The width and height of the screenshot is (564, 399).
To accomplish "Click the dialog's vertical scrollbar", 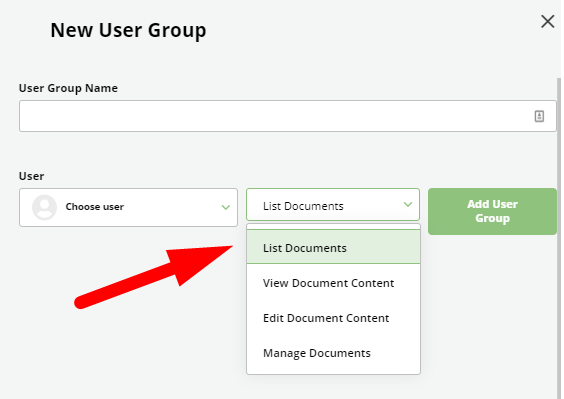I will 559,237.
